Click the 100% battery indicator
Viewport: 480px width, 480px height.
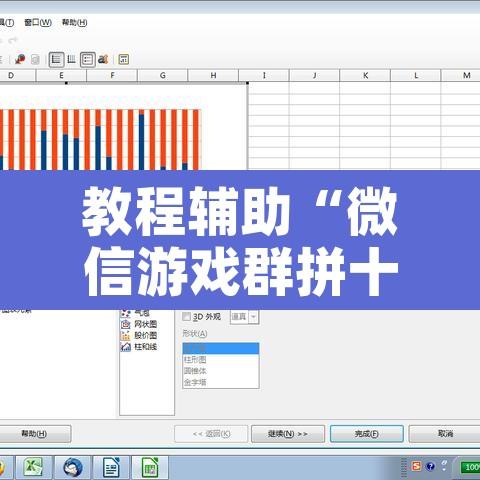(x=471, y=467)
